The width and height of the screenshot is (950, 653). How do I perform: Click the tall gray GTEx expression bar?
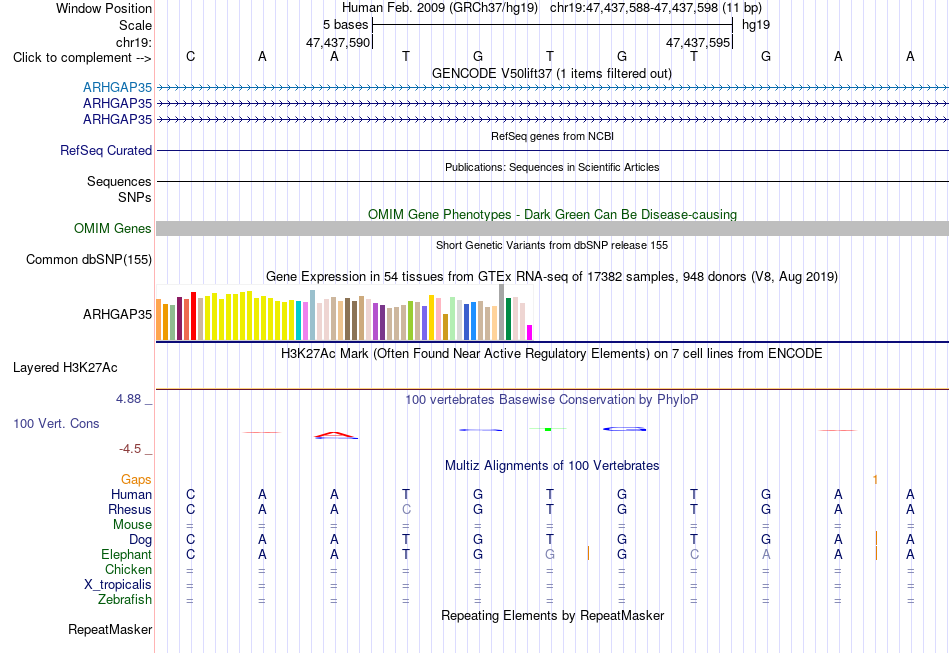pyautogui.click(x=501, y=312)
